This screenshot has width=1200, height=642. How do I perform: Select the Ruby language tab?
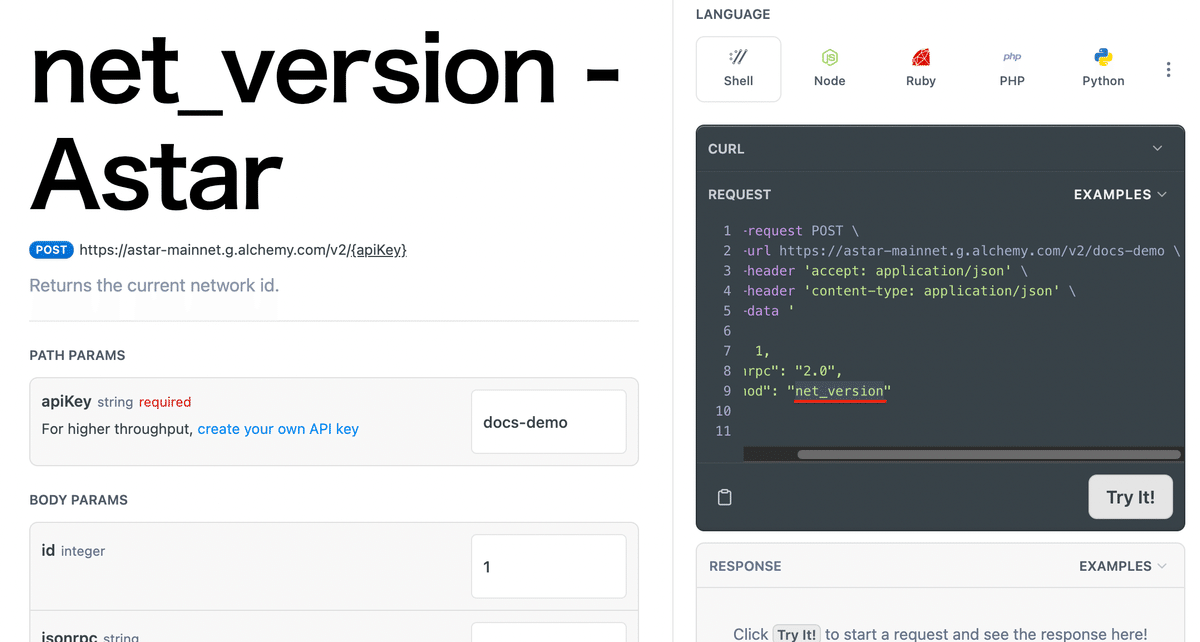(921, 69)
